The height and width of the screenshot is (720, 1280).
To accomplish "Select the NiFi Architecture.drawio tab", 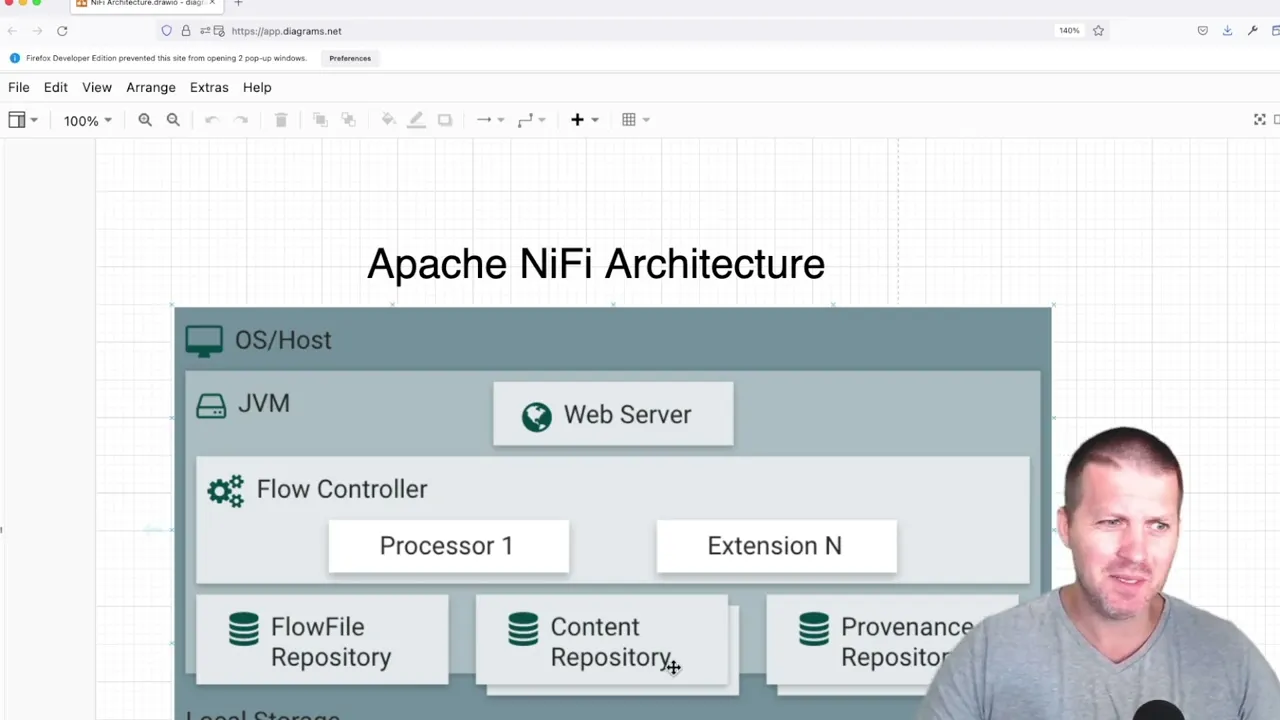I will (145, 4).
